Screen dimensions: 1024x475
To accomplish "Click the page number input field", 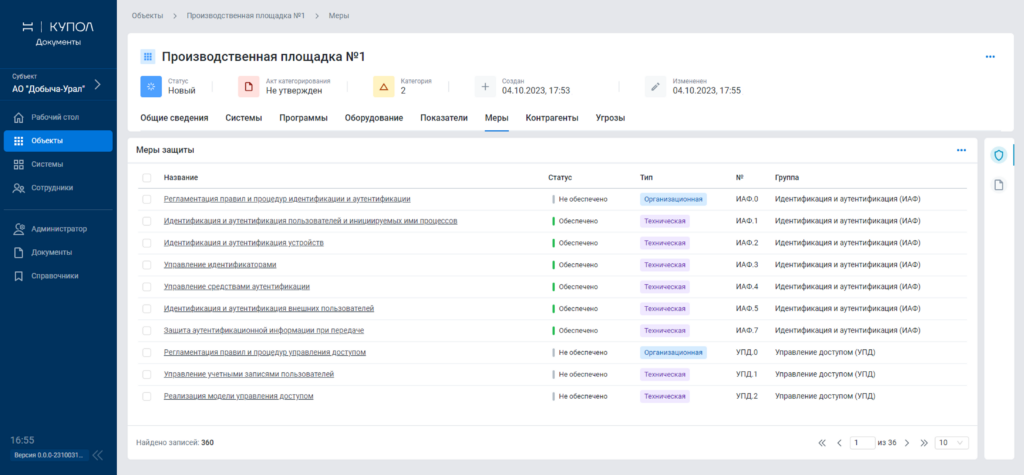I will tap(860, 442).
